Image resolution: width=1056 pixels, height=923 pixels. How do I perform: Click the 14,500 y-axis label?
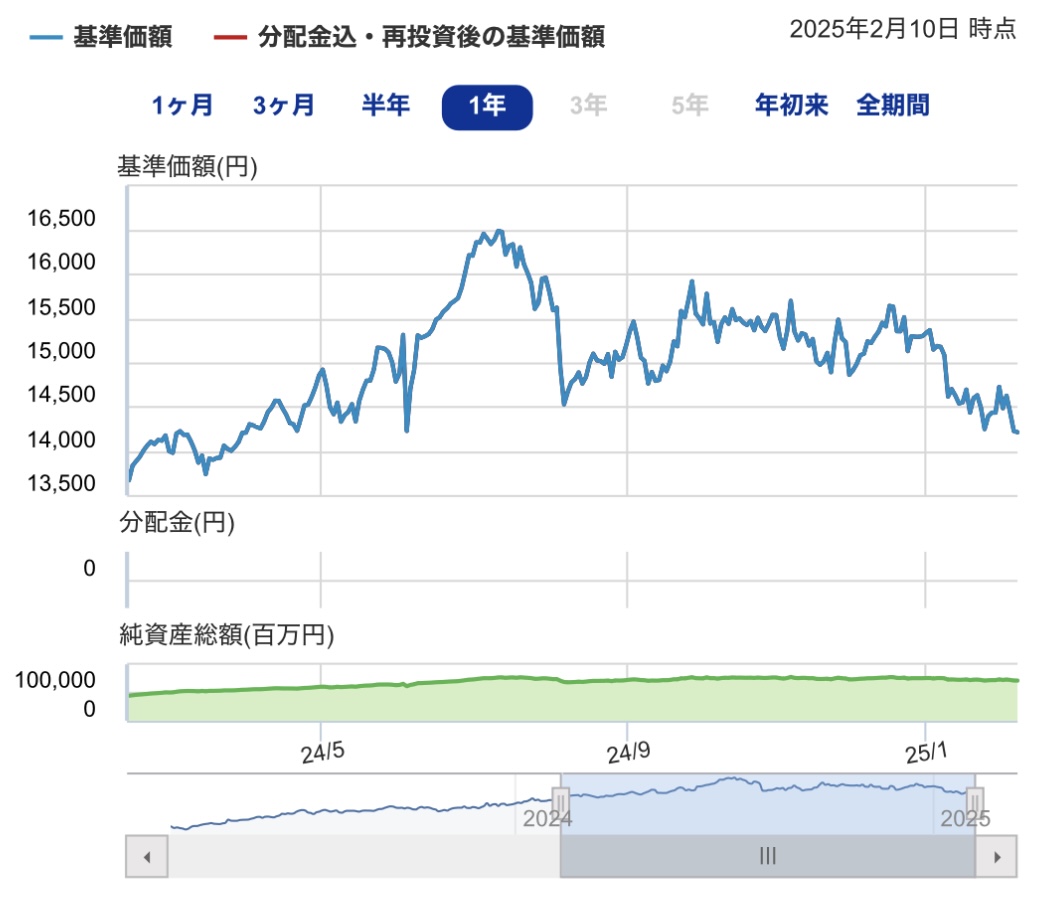pos(61,395)
